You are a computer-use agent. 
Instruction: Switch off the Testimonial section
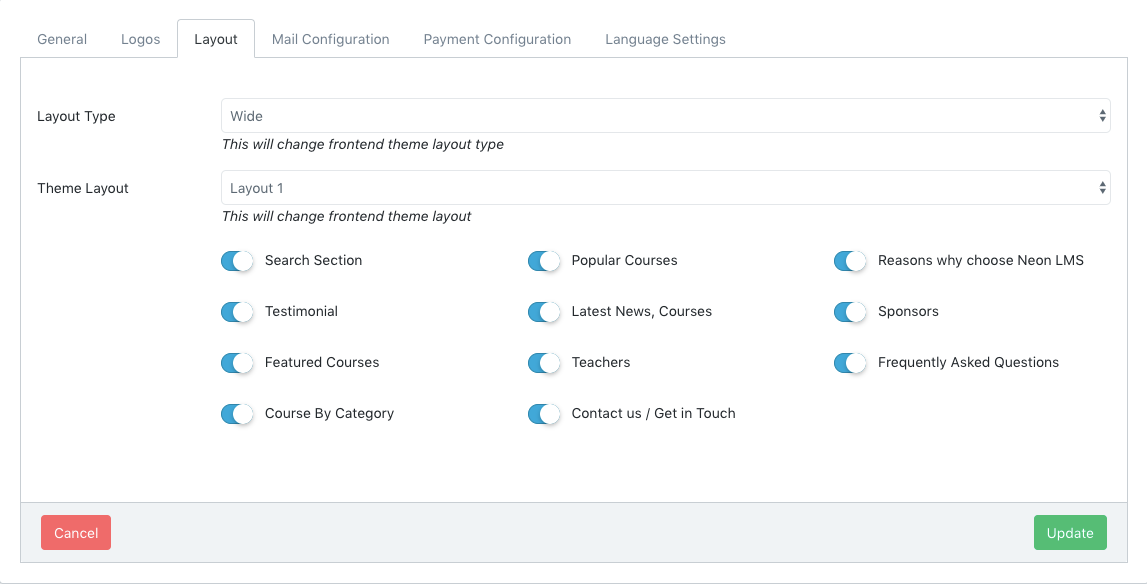point(237,312)
